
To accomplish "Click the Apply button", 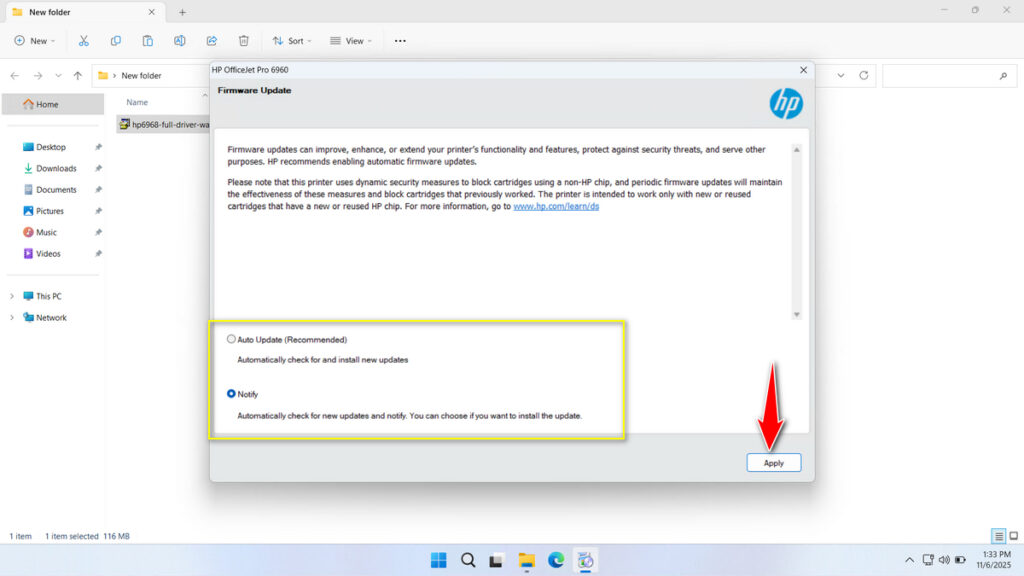I will 774,462.
